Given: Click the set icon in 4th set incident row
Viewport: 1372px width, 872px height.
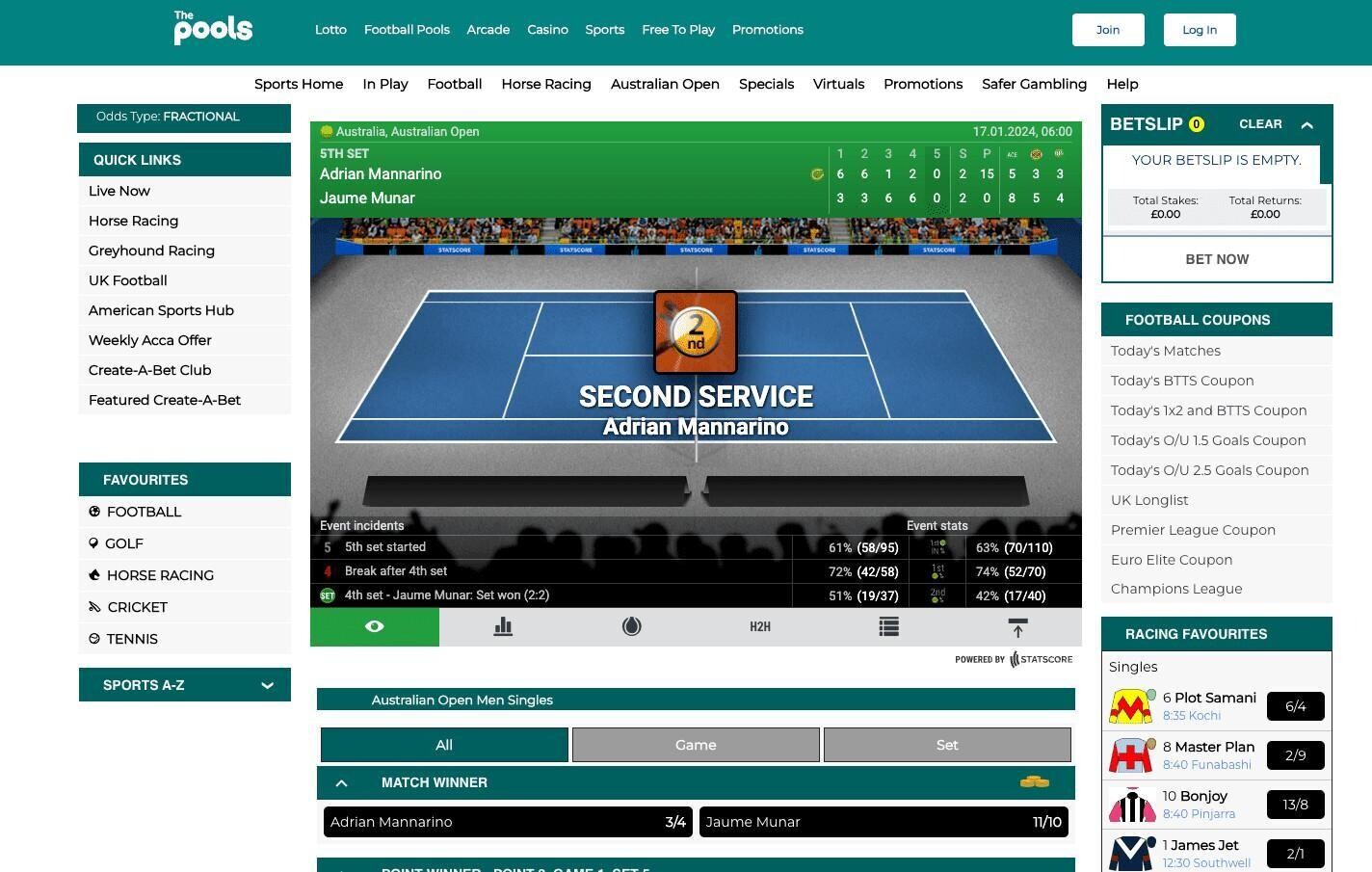Looking at the screenshot, I should click(x=328, y=595).
